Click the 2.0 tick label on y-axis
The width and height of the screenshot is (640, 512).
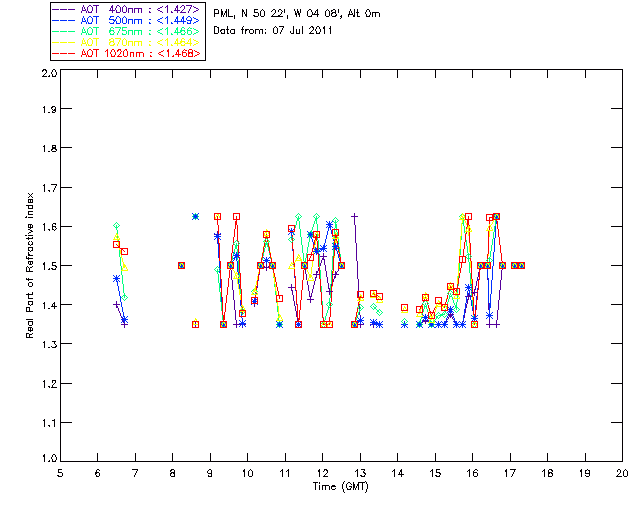47,73
